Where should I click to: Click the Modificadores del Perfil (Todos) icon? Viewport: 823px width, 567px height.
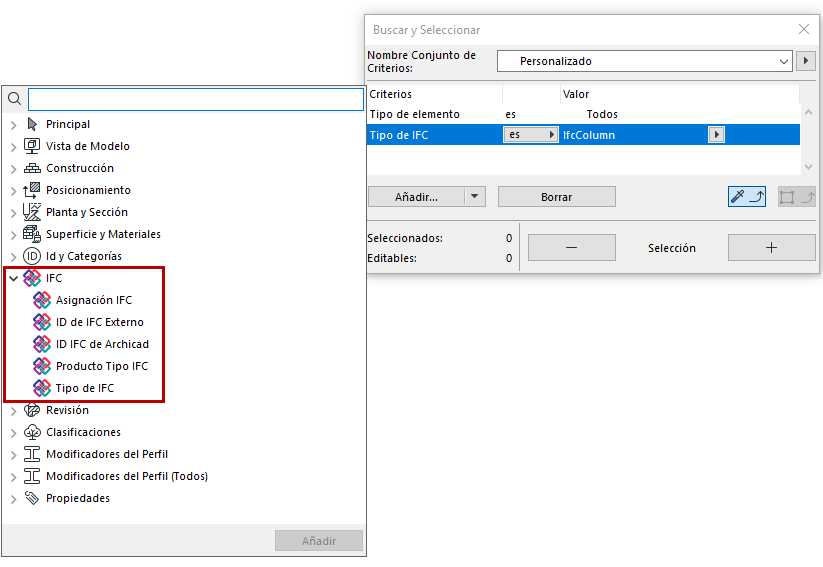point(32,476)
